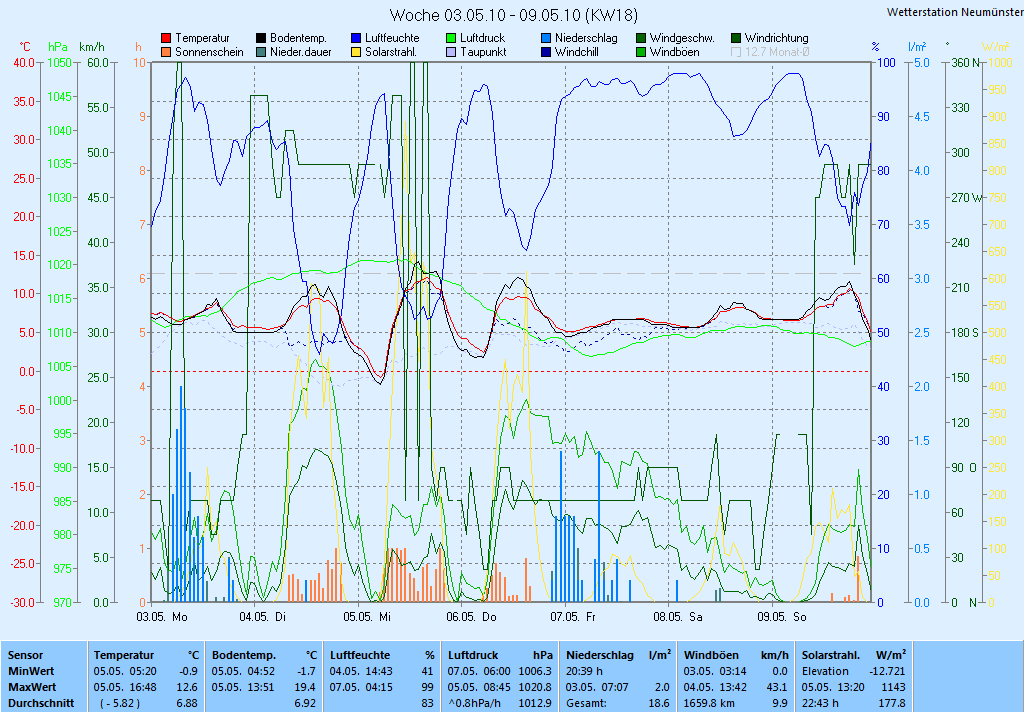Click the 270 W wind direction label
The height and width of the screenshot is (712, 1024).
point(967,197)
